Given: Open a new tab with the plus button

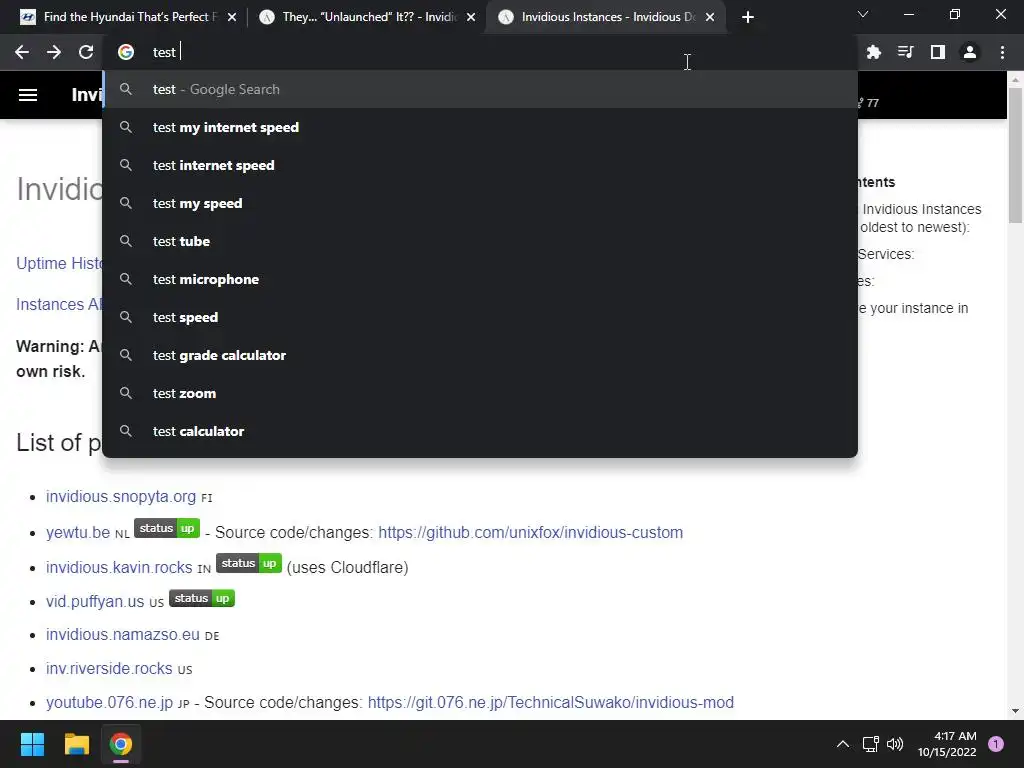Looking at the screenshot, I should 748,17.
